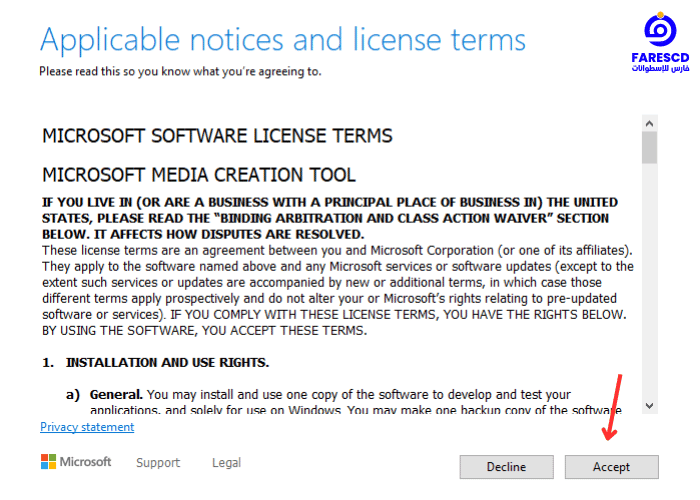The image size is (700, 500).
Task: Click the 'INSTALLATION AND USE RIGHTS.' section heading
Action: 167,362
